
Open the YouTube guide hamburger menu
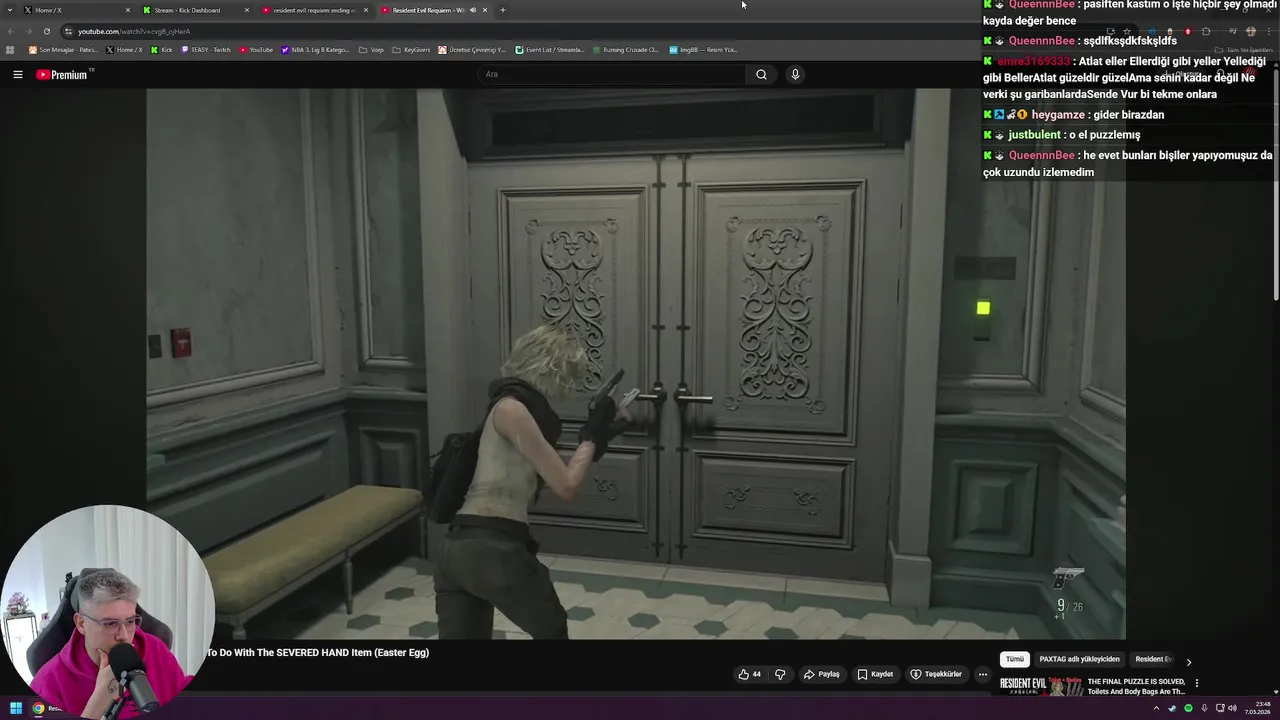[17, 74]
